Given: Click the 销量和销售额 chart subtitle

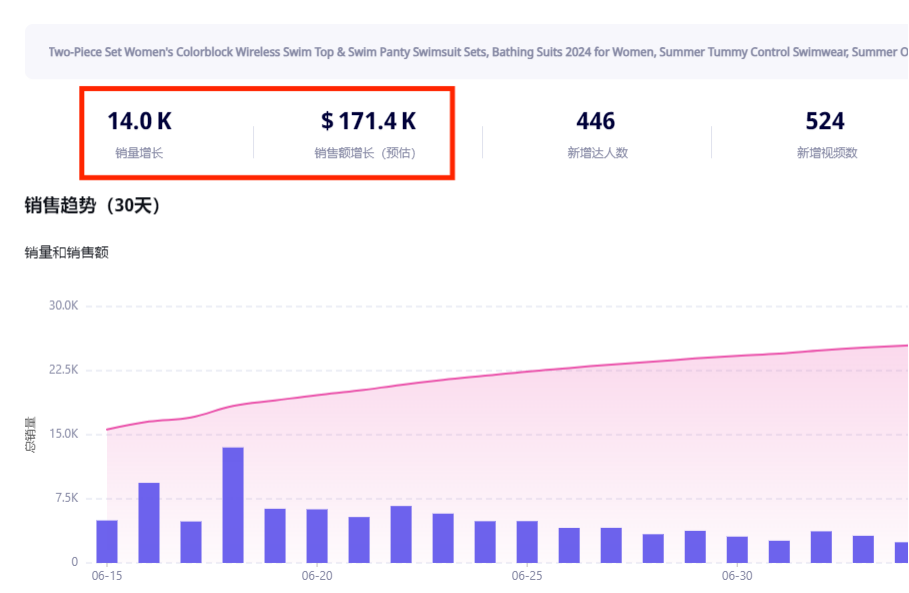Looking at the screenshot, I should coord(66,253).
